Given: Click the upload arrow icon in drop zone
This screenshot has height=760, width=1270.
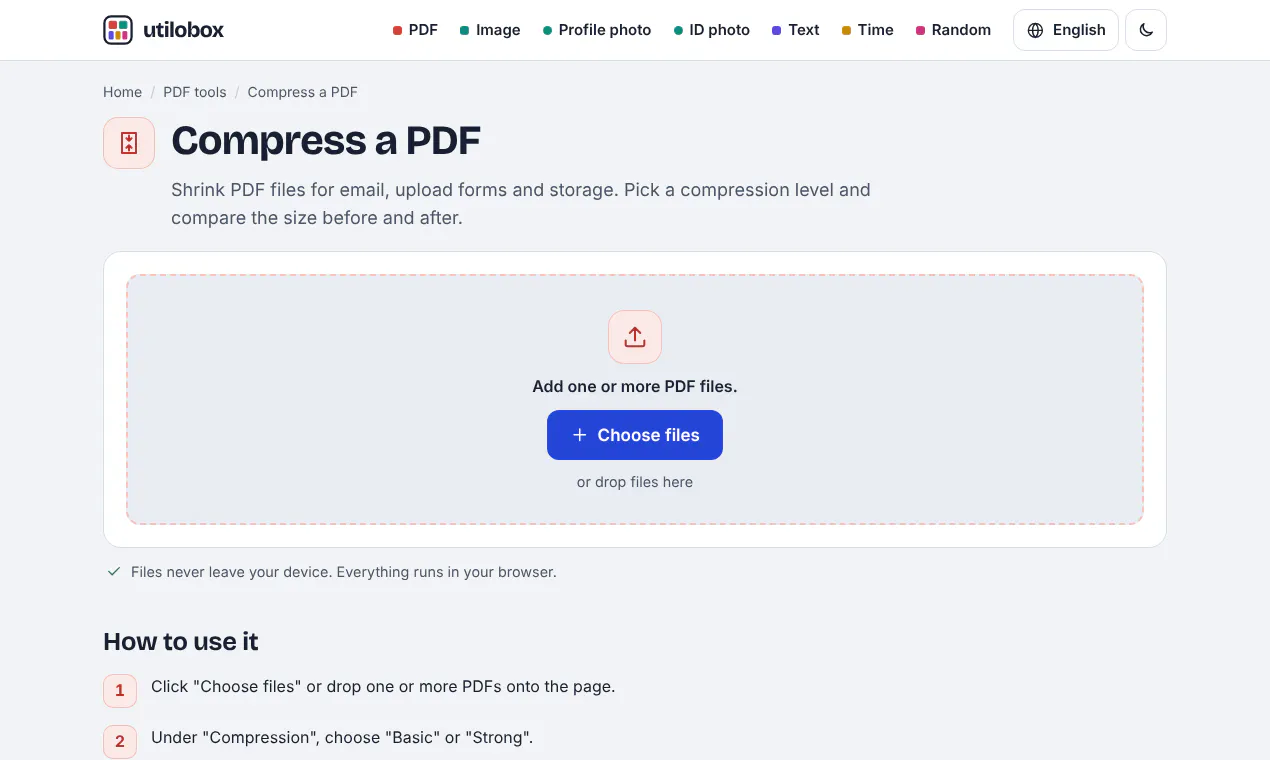Looking at the screenshot, I should point(635,337).
